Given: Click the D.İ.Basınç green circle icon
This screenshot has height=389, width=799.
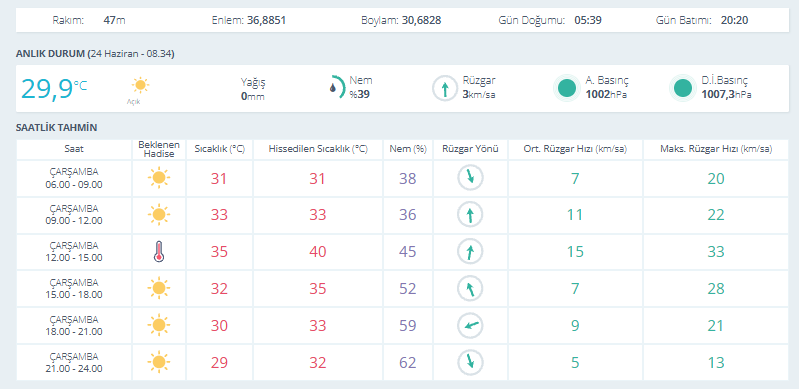Looking at the screenshot, I should point(683,88).
